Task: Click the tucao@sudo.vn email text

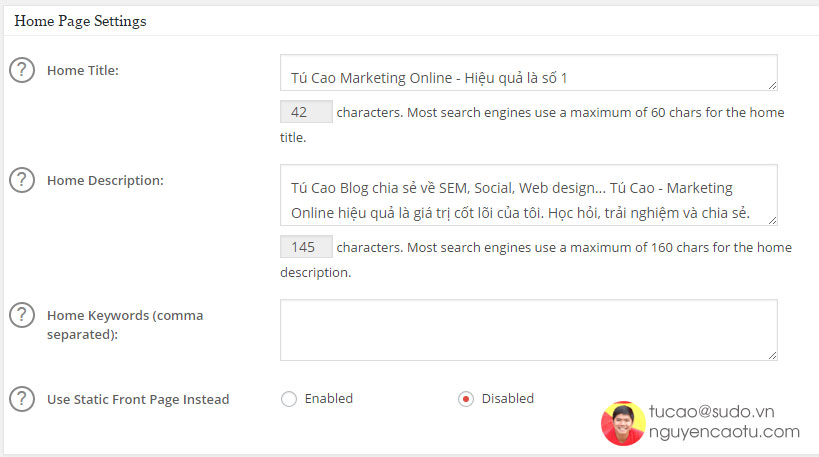Action: click(712, 412)
